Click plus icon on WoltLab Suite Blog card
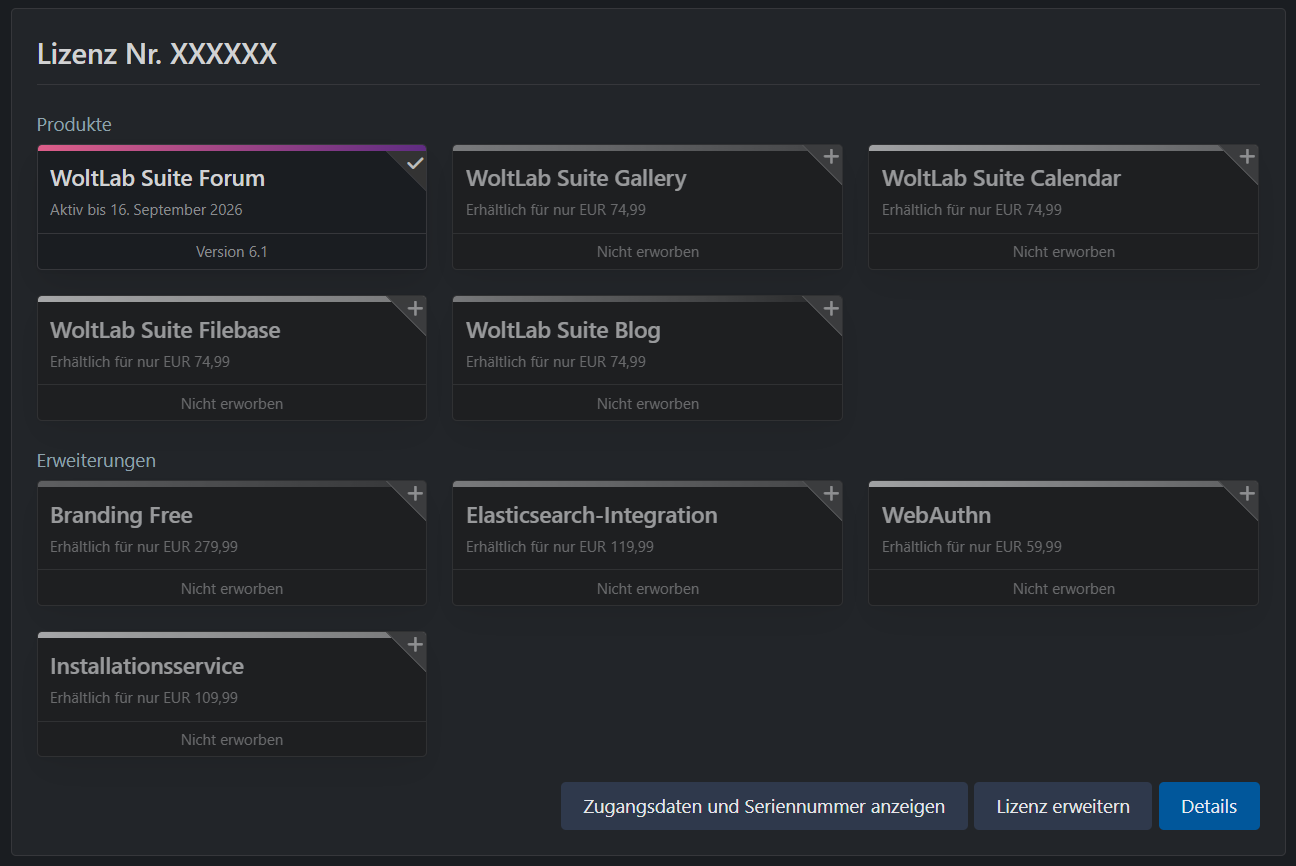This screenshot has height=866, width=1296. click(830, 309)
